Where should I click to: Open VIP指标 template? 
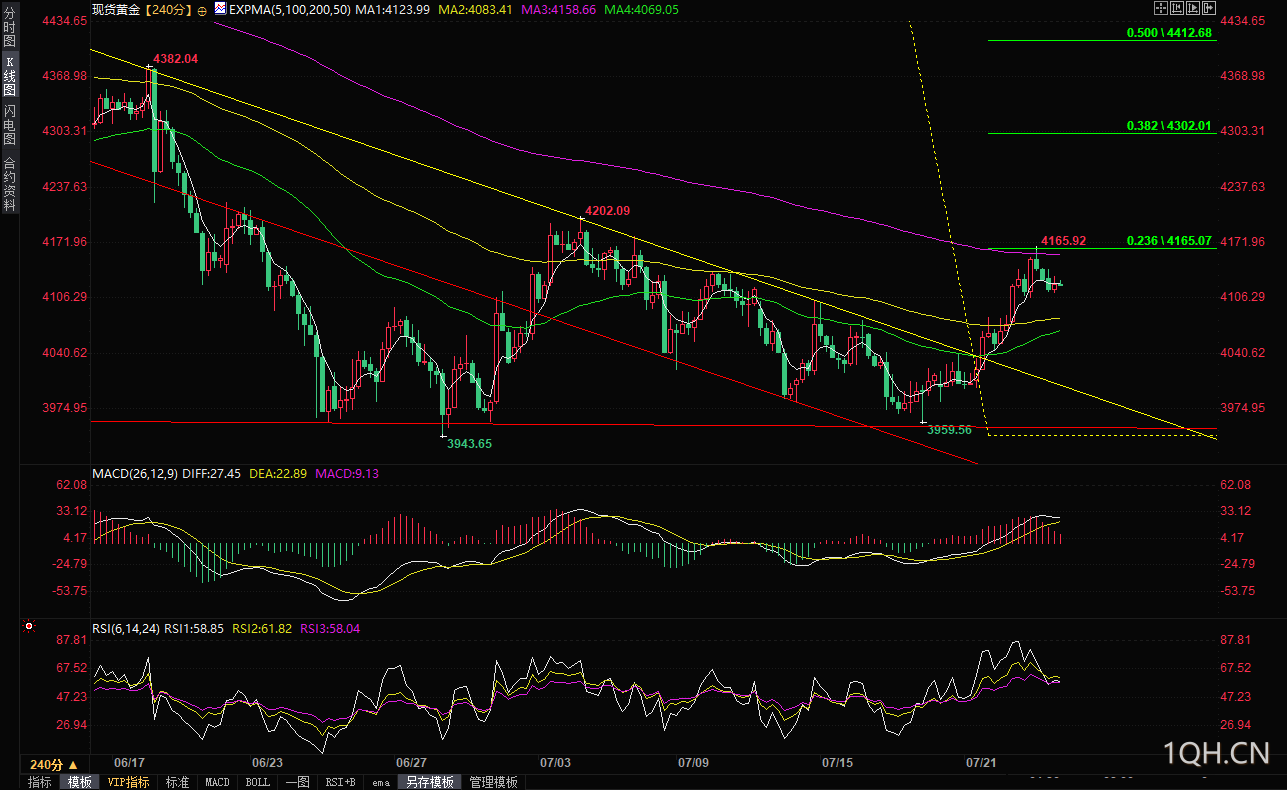point(128,782)
